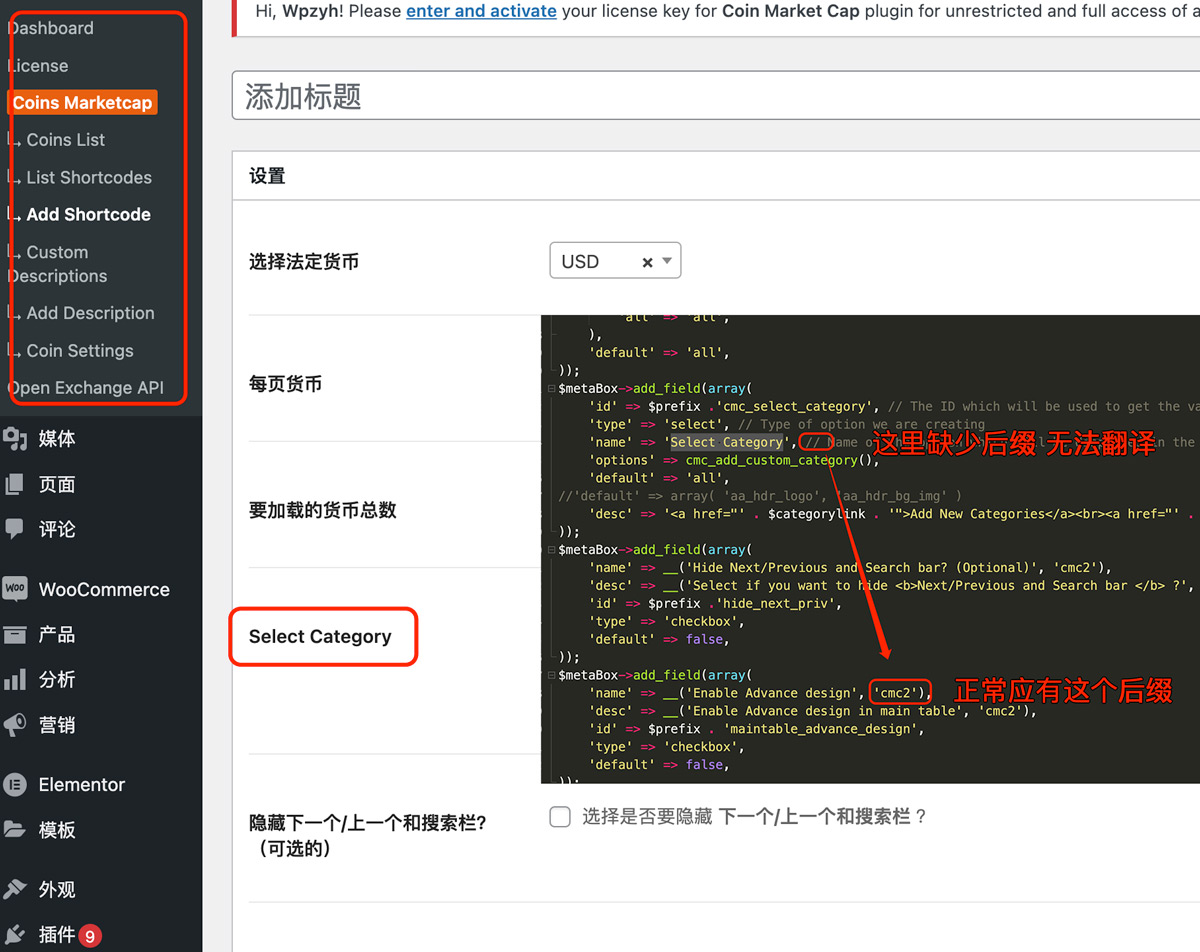The width and height of the screenshot is (1200, 952).
Task: Open the 外观 menu label
Action: (57, 890)
